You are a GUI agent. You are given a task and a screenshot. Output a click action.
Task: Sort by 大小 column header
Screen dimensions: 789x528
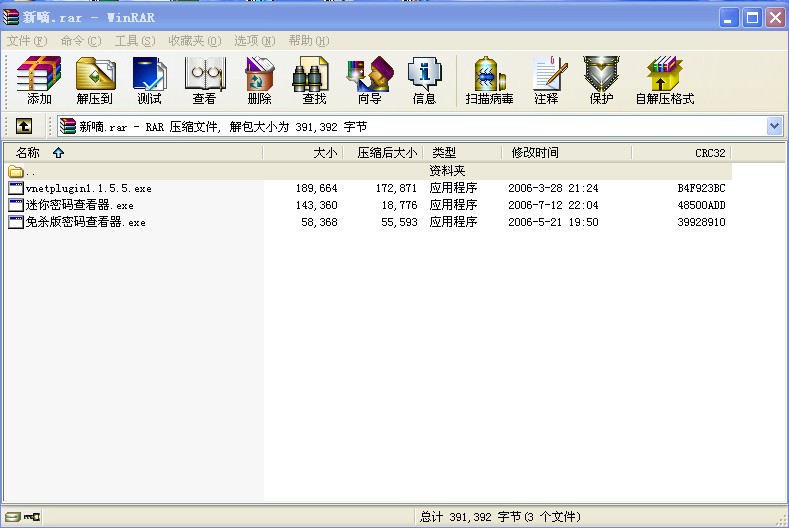(x=303, y=153)
